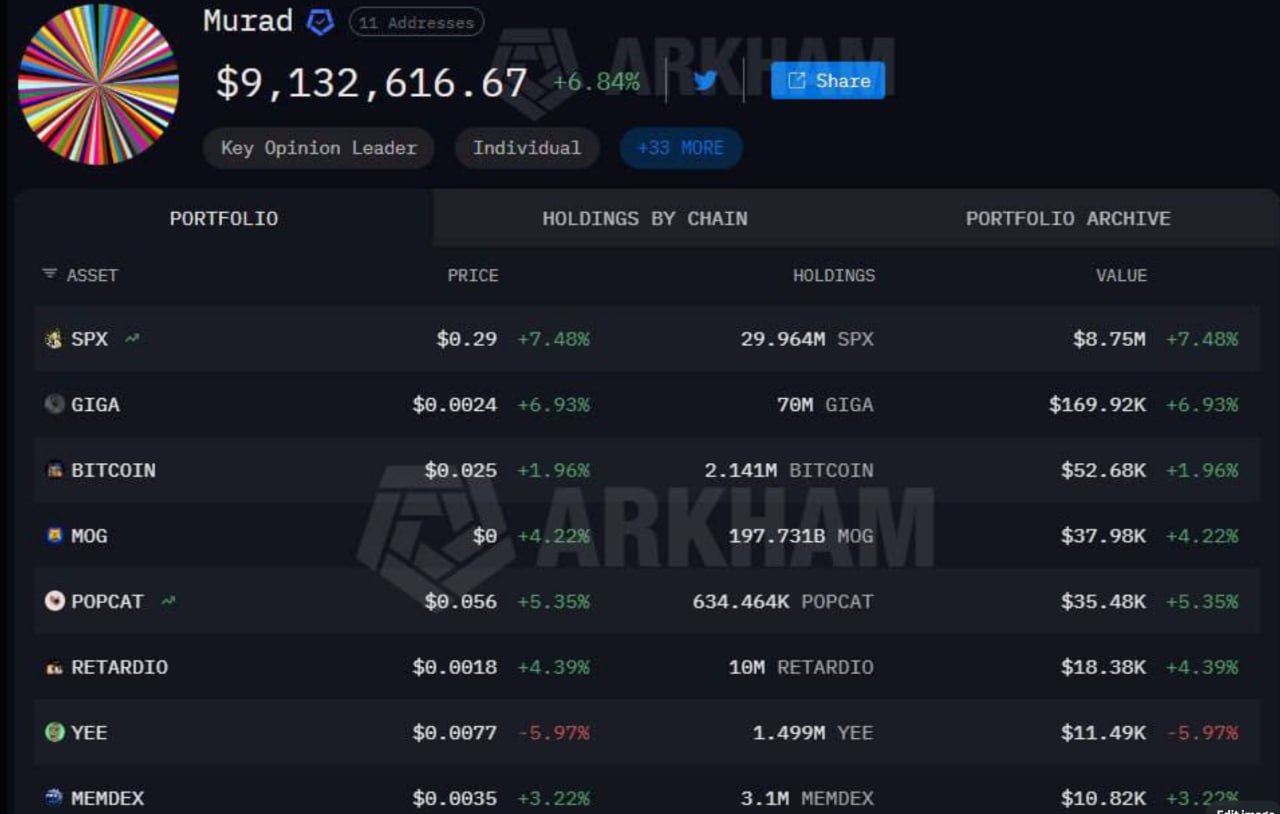
Task: Click the RETARDIO token icon
Action: coord(54,667)
